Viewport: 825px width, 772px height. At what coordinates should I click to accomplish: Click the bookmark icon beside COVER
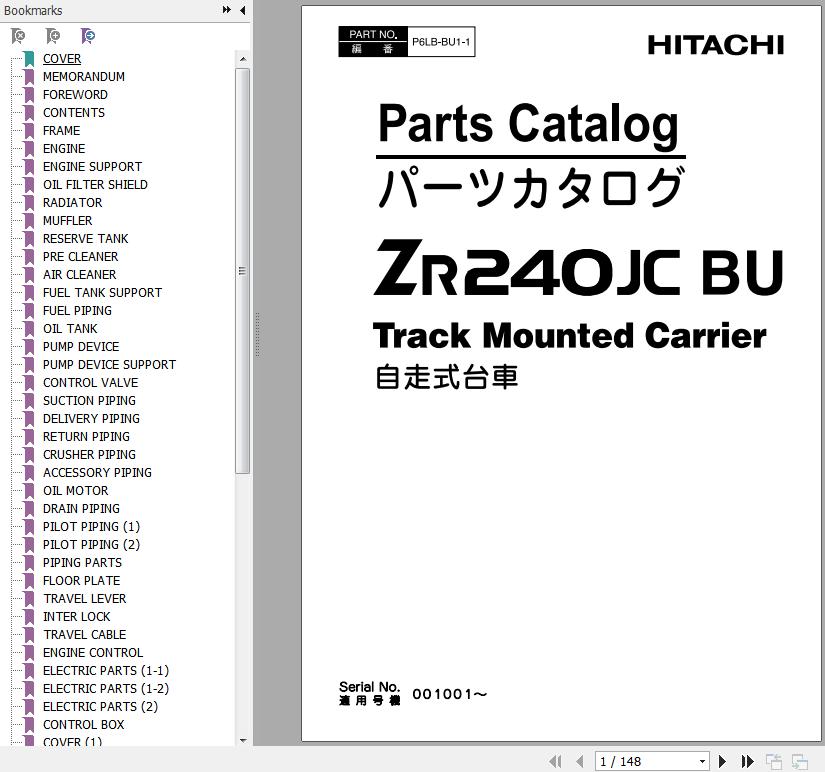click(x=29, y=59)
